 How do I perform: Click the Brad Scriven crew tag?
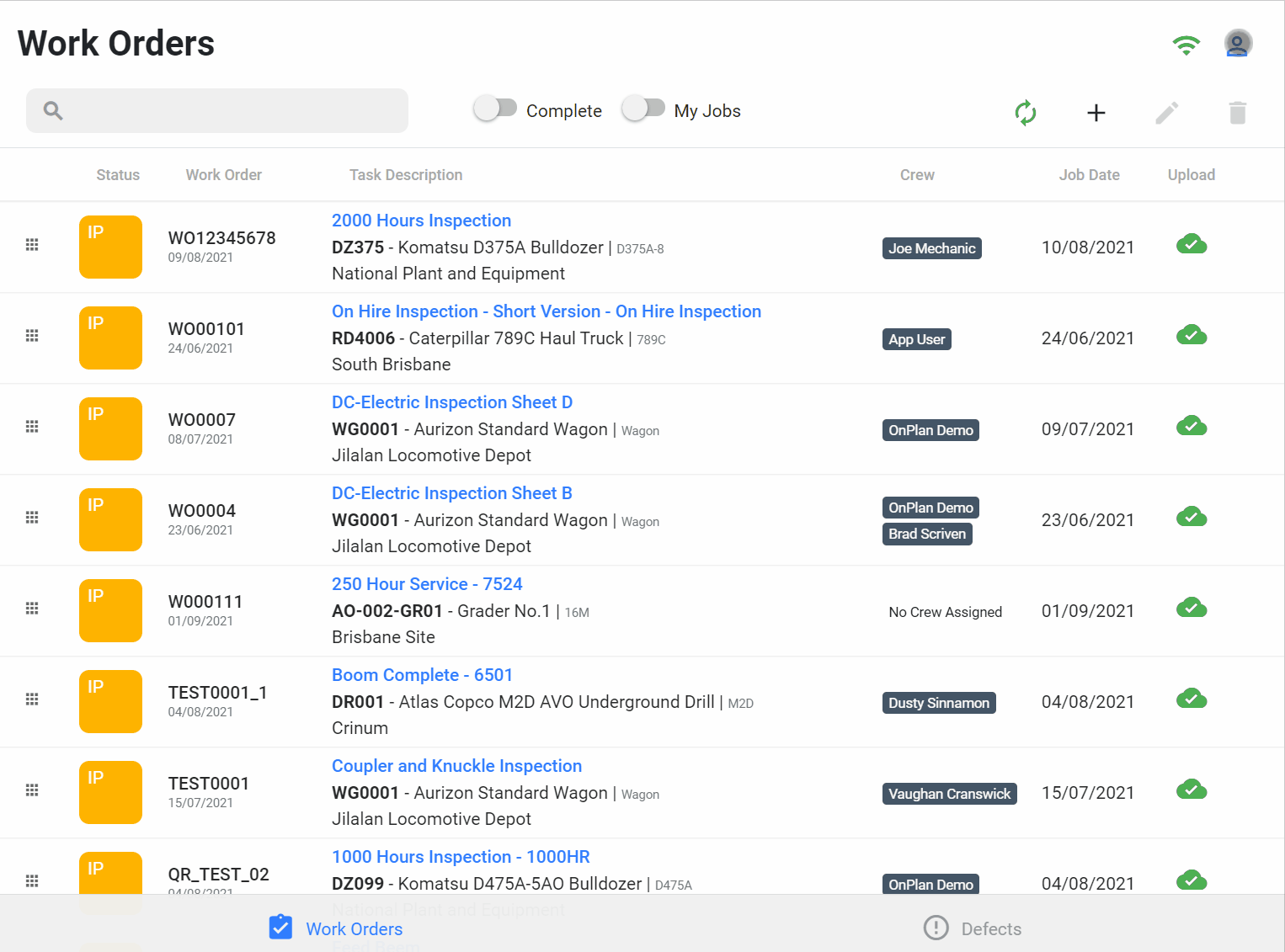(927, 534)
